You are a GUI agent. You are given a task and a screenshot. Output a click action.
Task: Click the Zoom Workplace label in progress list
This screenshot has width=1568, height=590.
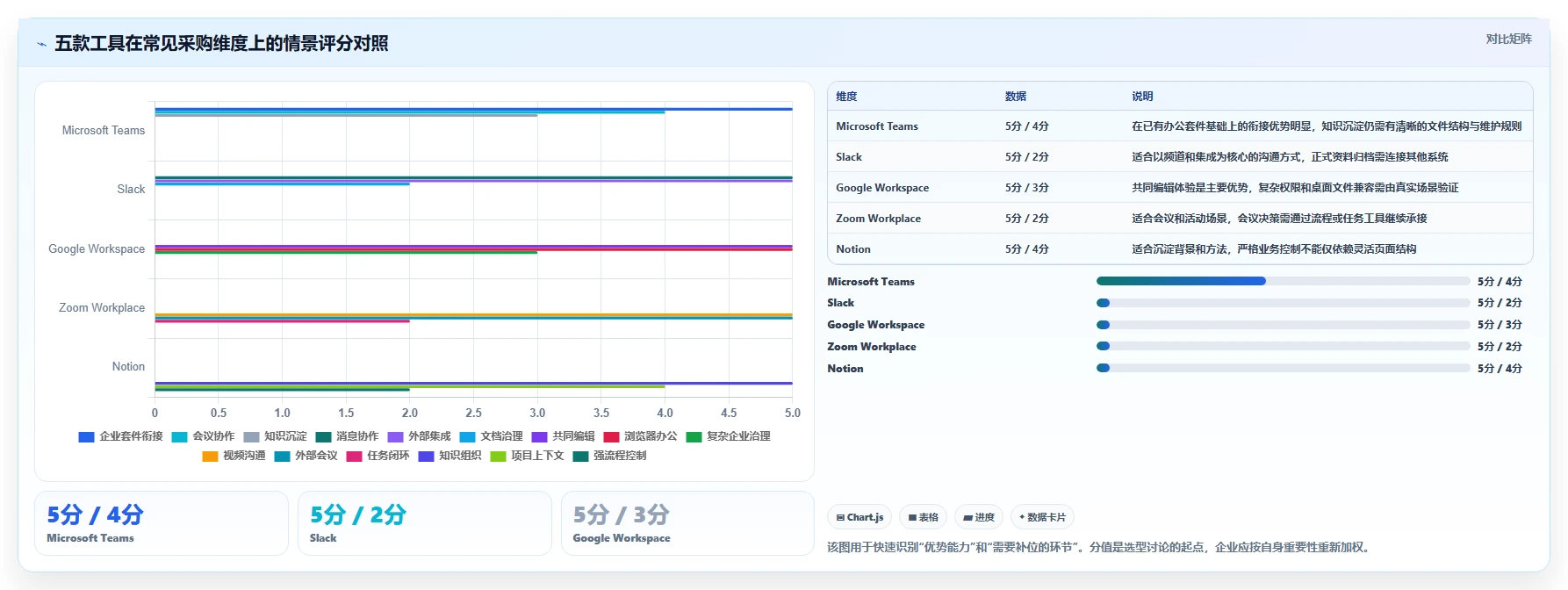872,347
